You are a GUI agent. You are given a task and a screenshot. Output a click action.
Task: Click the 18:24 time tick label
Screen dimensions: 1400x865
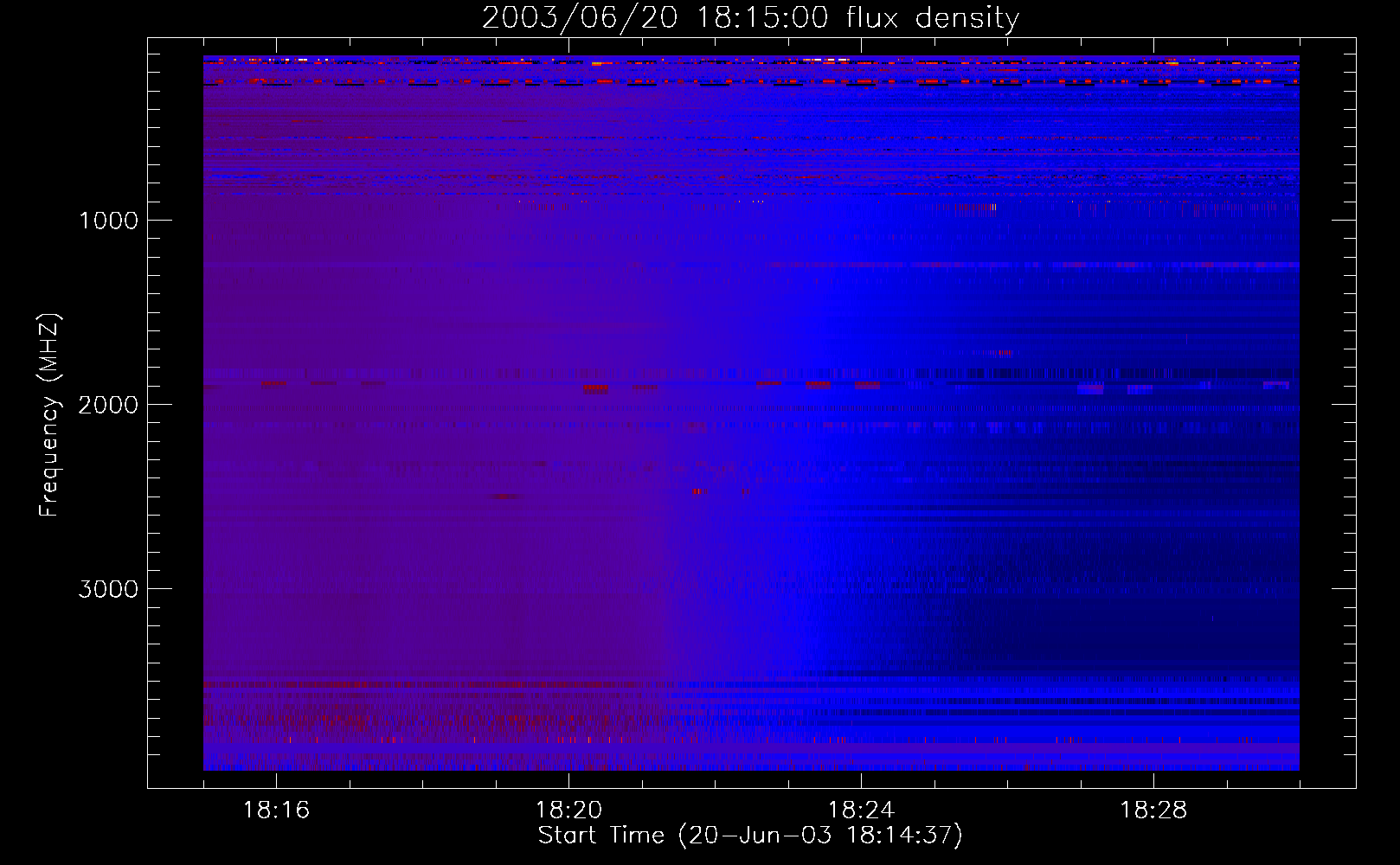coord(861,810)
